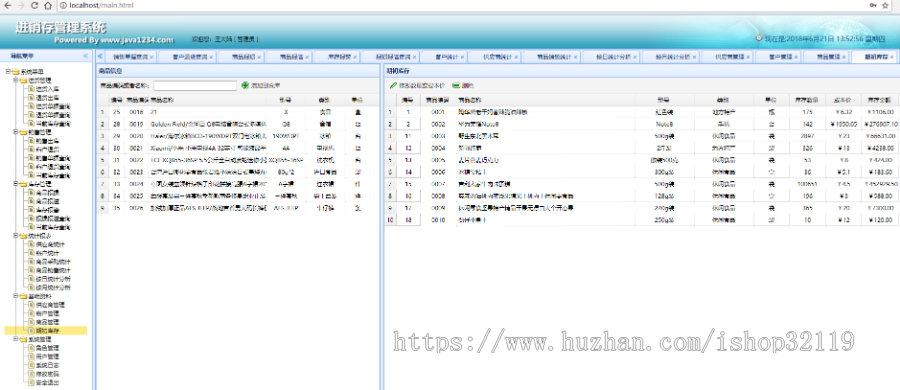This screenshot has height=390, width=900.
Task: Click the browser reload icon
Action: [34, 5]
